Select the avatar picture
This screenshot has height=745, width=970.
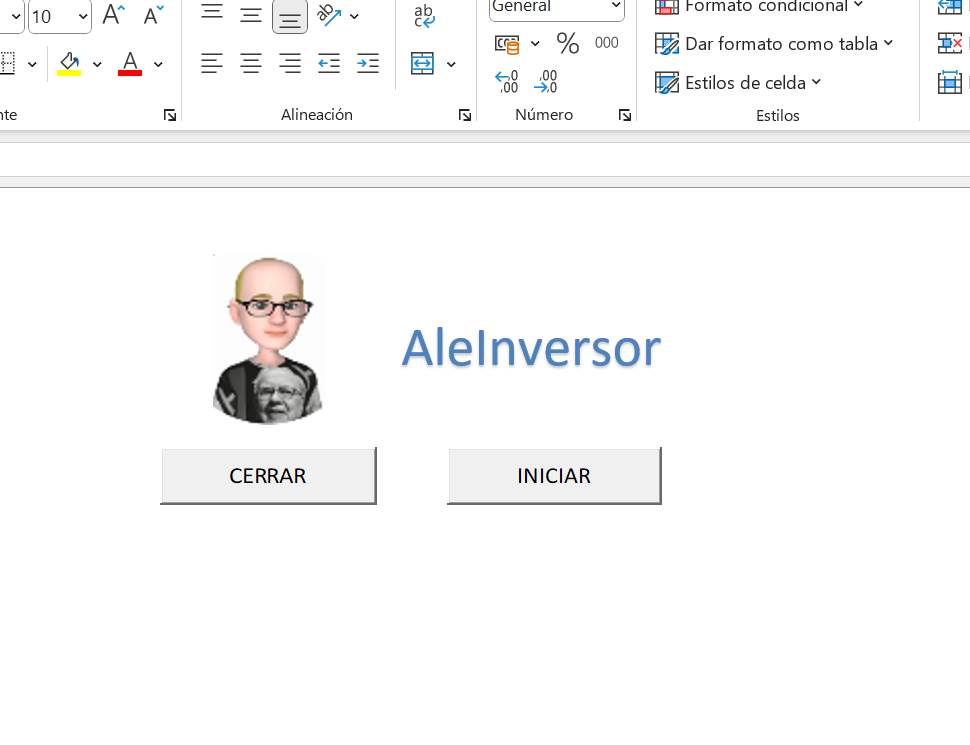[x=268, y=340]
